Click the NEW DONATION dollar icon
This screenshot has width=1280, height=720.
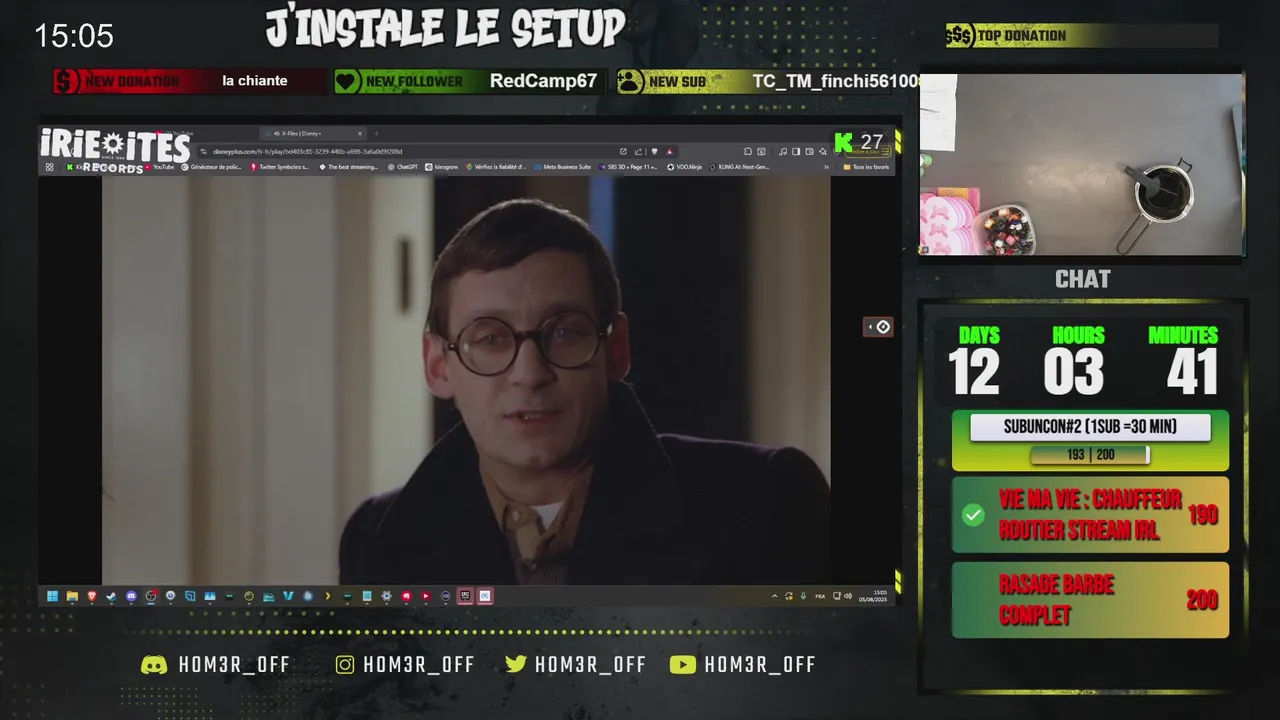click(66, 81)
